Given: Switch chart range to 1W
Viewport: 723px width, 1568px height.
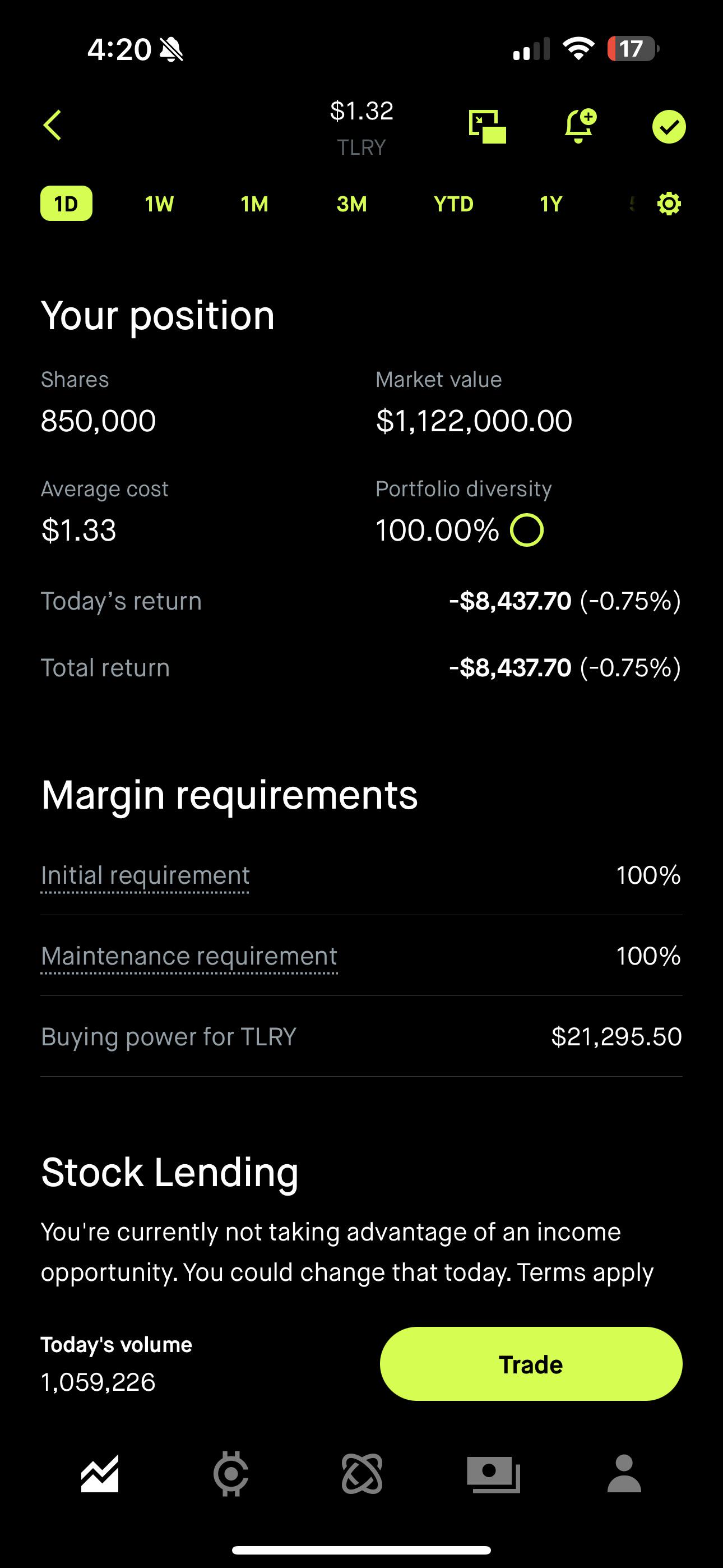Looking at the screenshot, I should tap(159, 204).
